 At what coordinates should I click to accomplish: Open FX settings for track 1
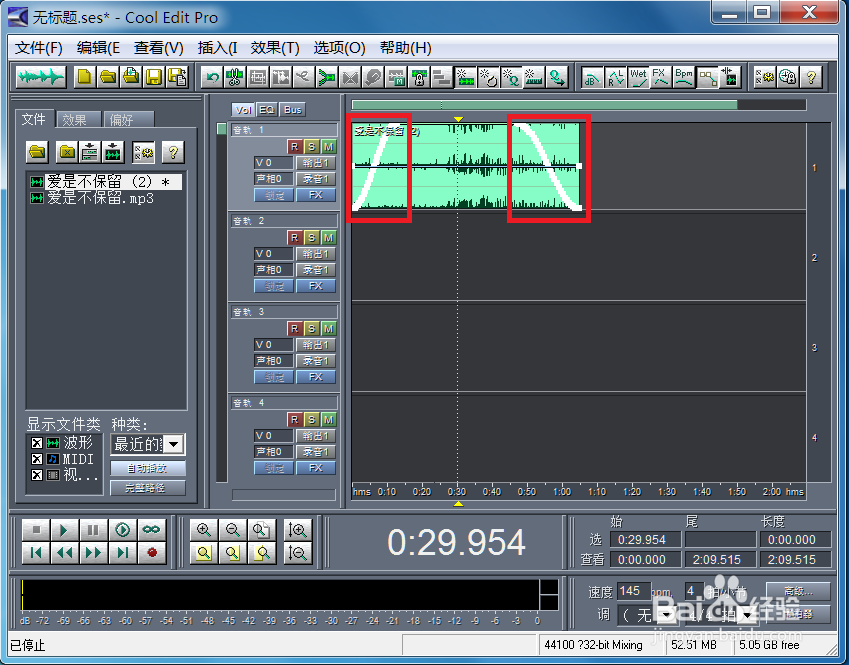[x=316, y=195]
